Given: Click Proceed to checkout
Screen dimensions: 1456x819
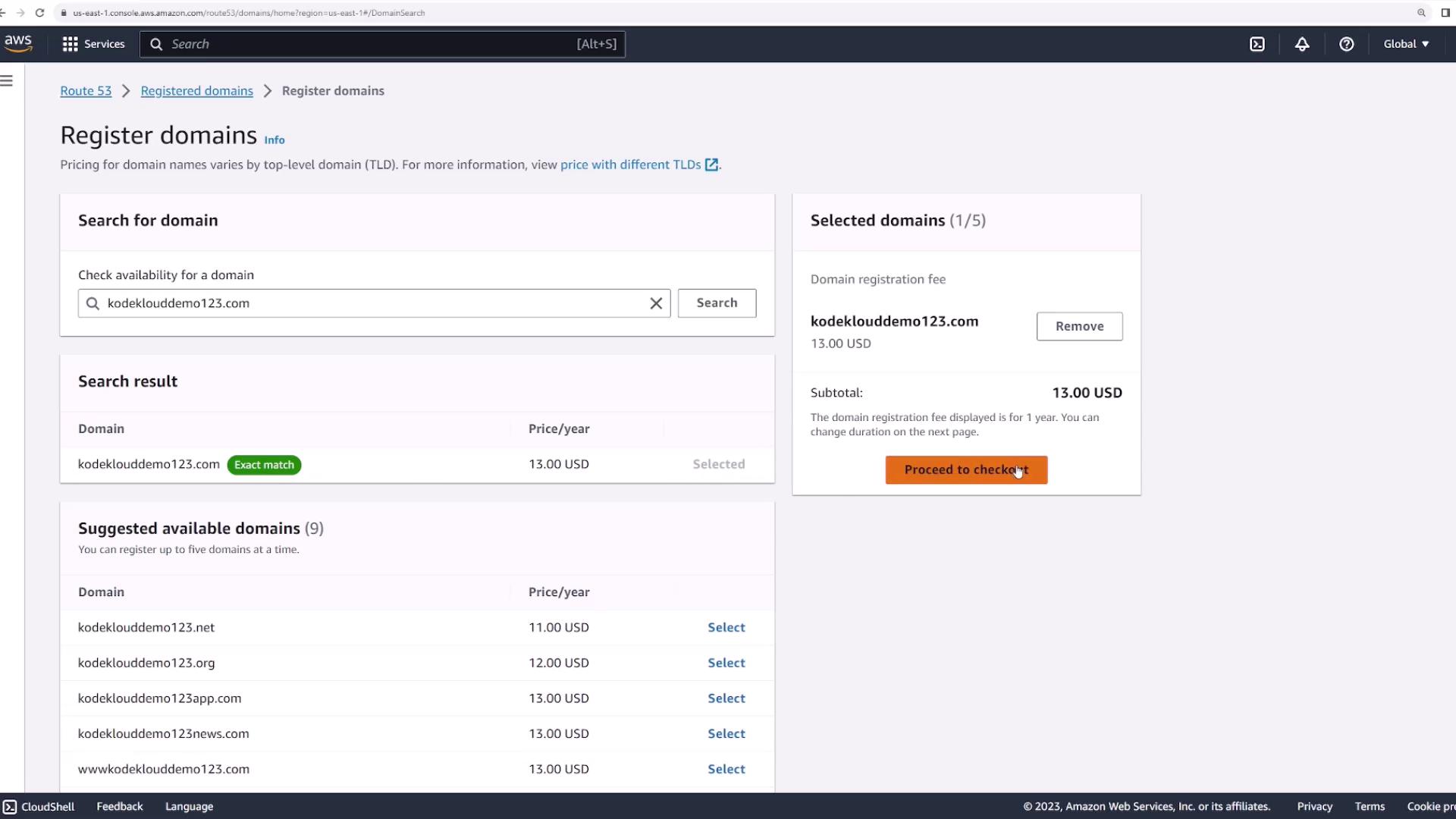Looking at the screenshot, I should click(x=966, y=470).
